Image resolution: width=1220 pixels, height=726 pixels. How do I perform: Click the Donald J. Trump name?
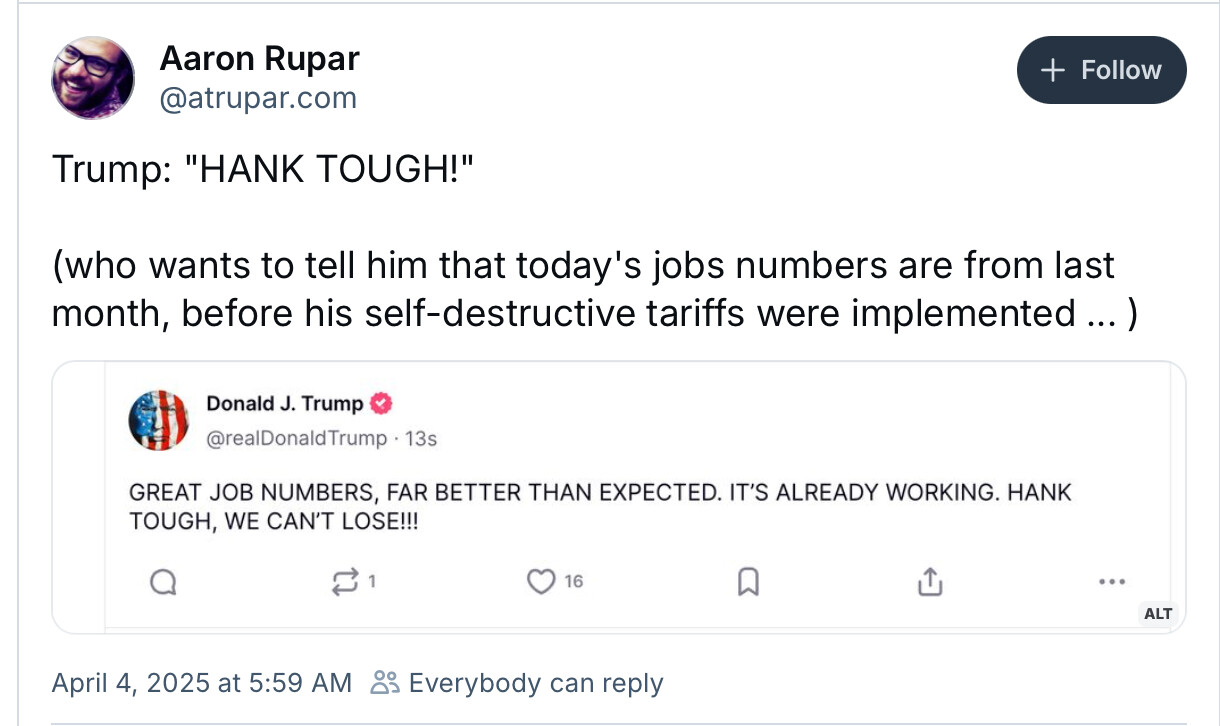[x=285, y=404]
